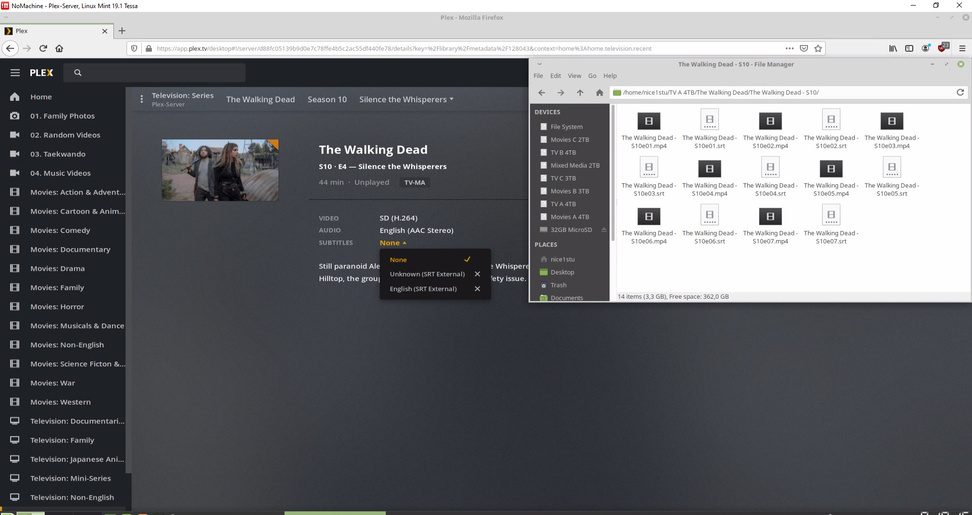The width and height of the screenshot is (972, 515).
Task: Open the Silence the Whisperers episode dropdown
Action: tap(406, 99)
